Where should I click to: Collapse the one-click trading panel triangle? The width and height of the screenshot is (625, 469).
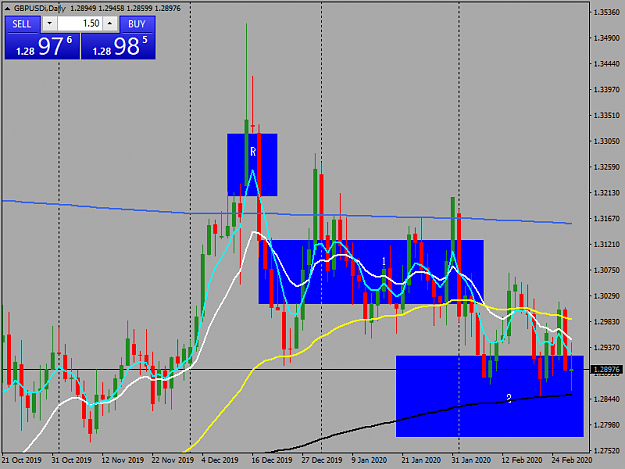tap(7, 8)
